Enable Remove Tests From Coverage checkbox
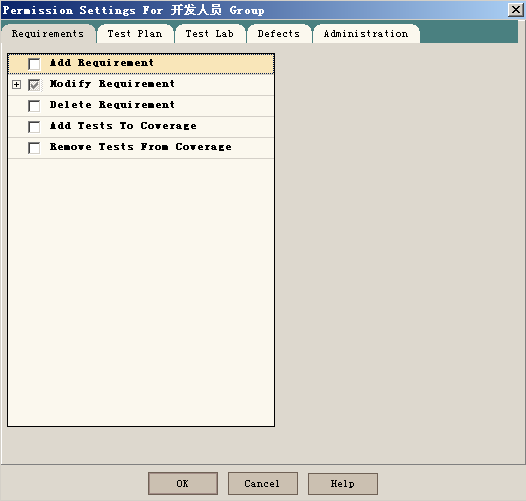 [34, 148]
